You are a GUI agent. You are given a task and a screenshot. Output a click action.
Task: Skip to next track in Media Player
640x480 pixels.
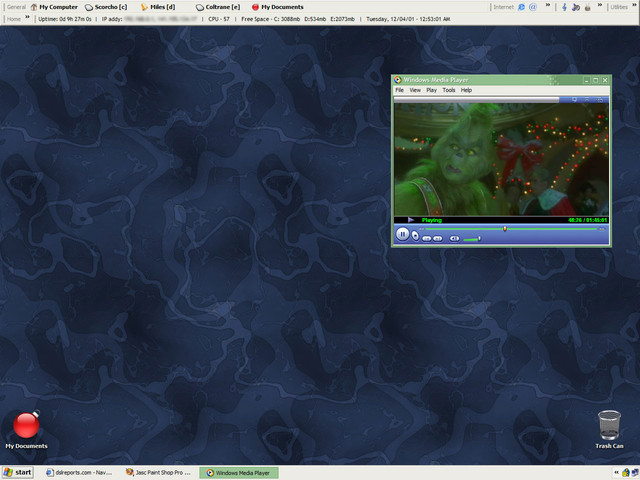click(x=438, y=239)
